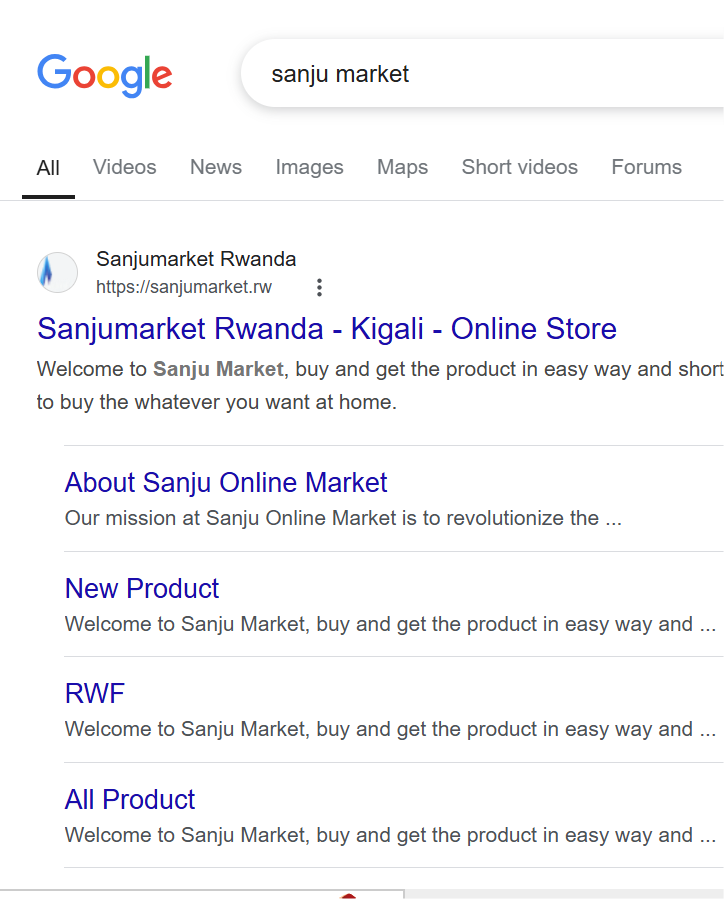Viewport: 724px width, 899px height.
Task: Switch to the Maps tab
Action: pos(402,167)
